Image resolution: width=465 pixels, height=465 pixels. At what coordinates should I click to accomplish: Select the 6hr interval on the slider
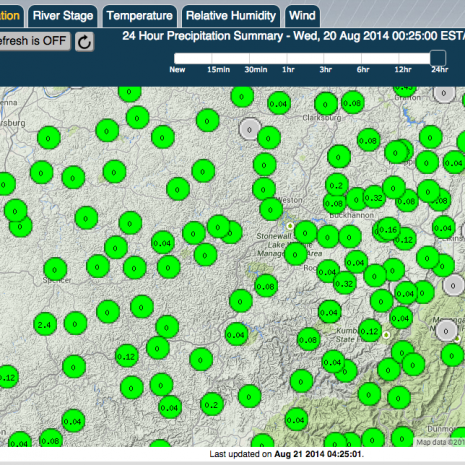(x=363, y=70)
